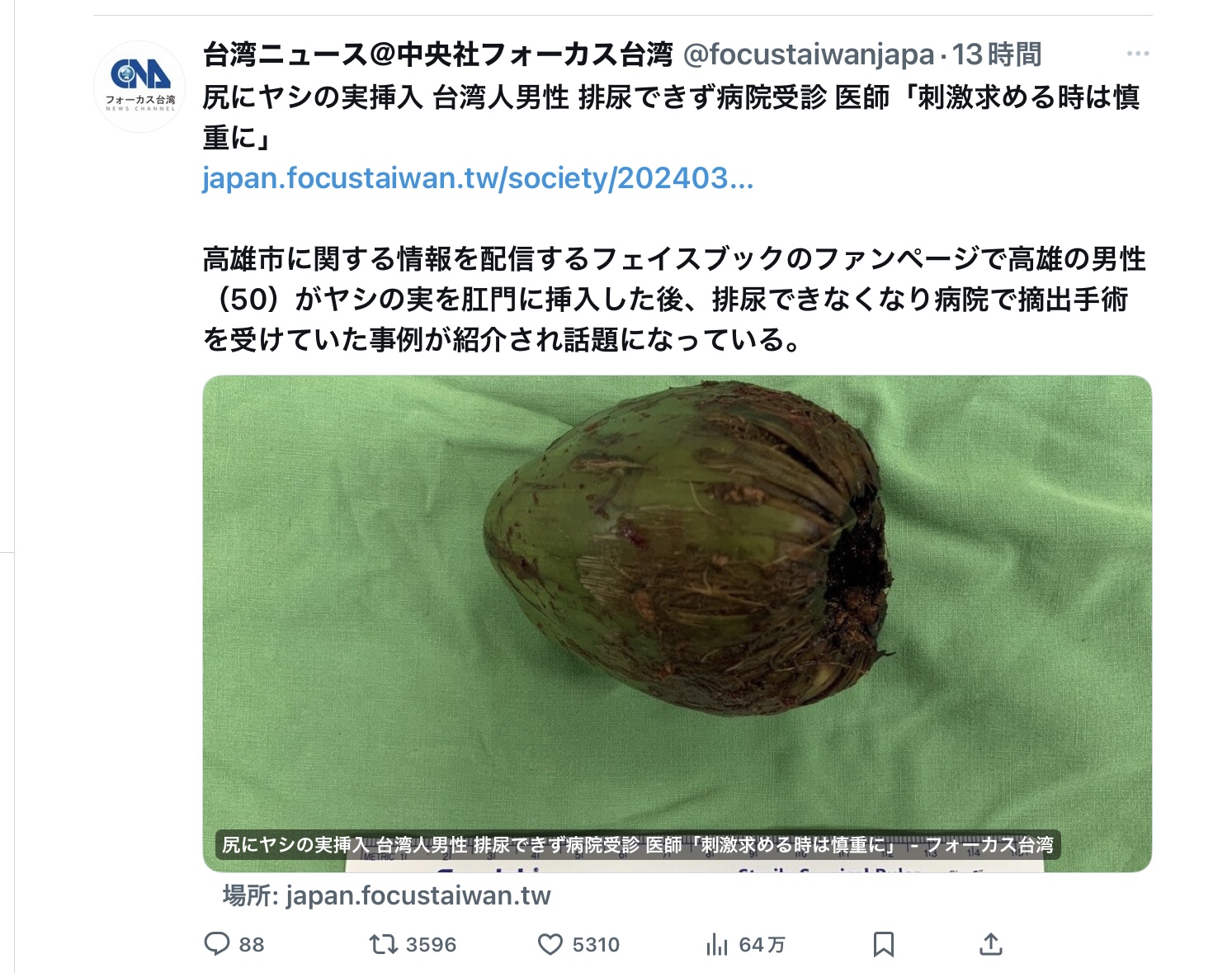Click the retweet icon showing 3596
1232x973 pixels.
(384, 944)
